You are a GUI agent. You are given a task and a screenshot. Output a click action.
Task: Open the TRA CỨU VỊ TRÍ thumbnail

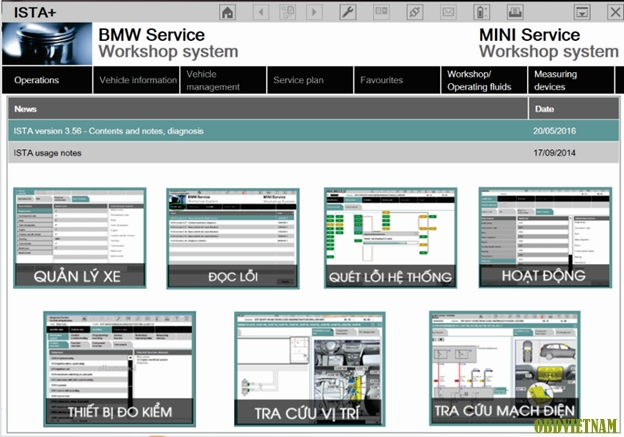coord(310,369)
